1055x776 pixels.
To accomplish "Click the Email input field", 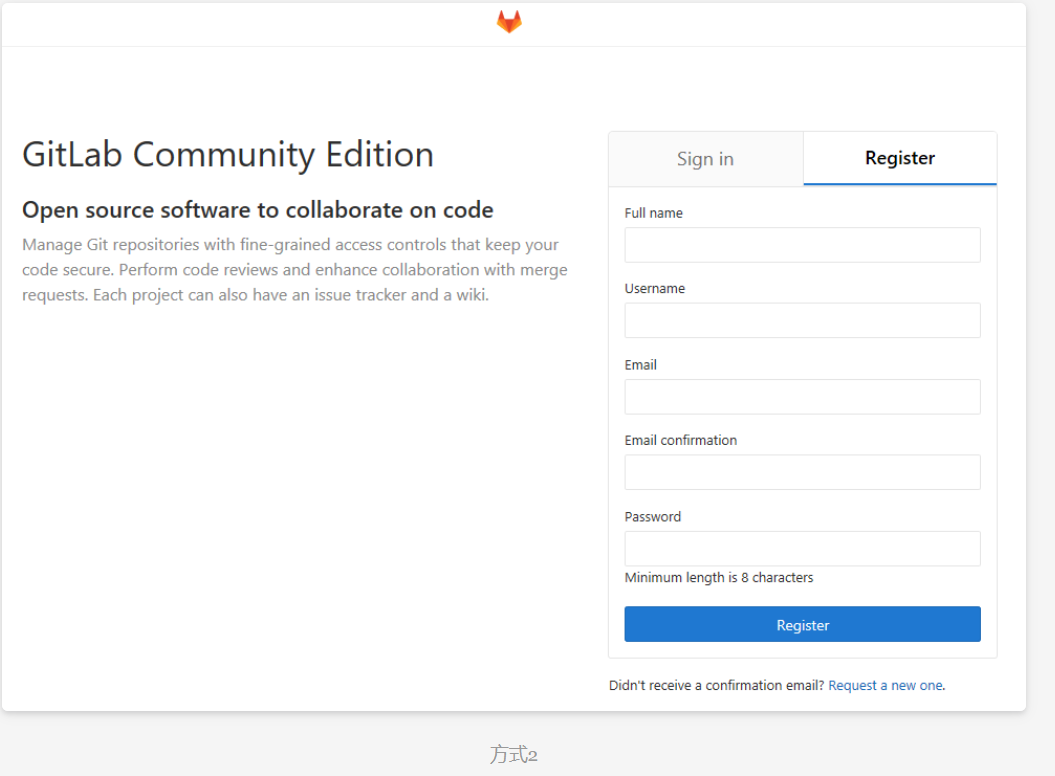I will tap(801, 396).
